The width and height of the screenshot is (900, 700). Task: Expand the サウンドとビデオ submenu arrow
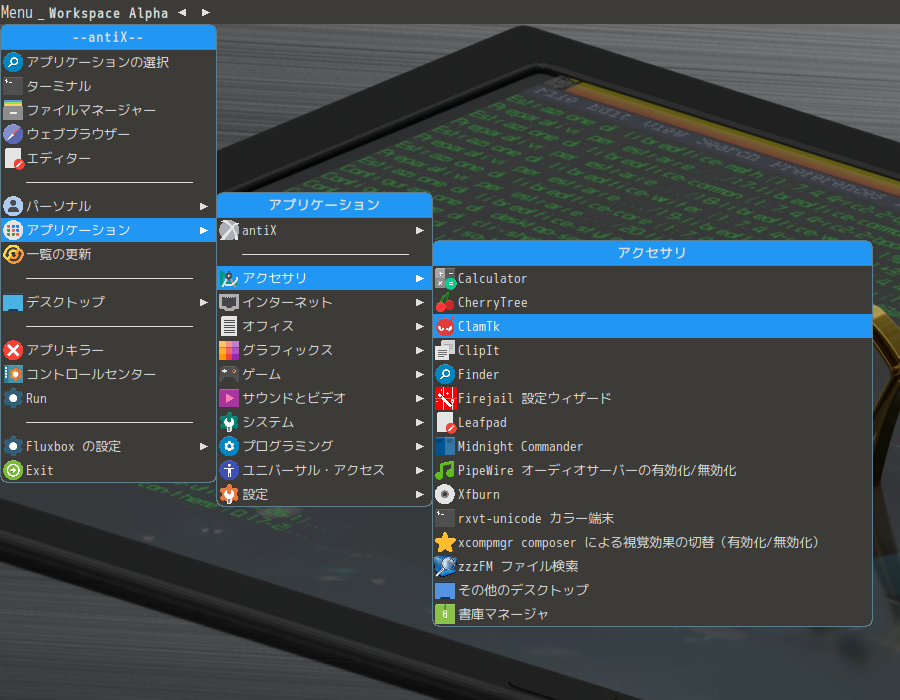tap(420, 398)
